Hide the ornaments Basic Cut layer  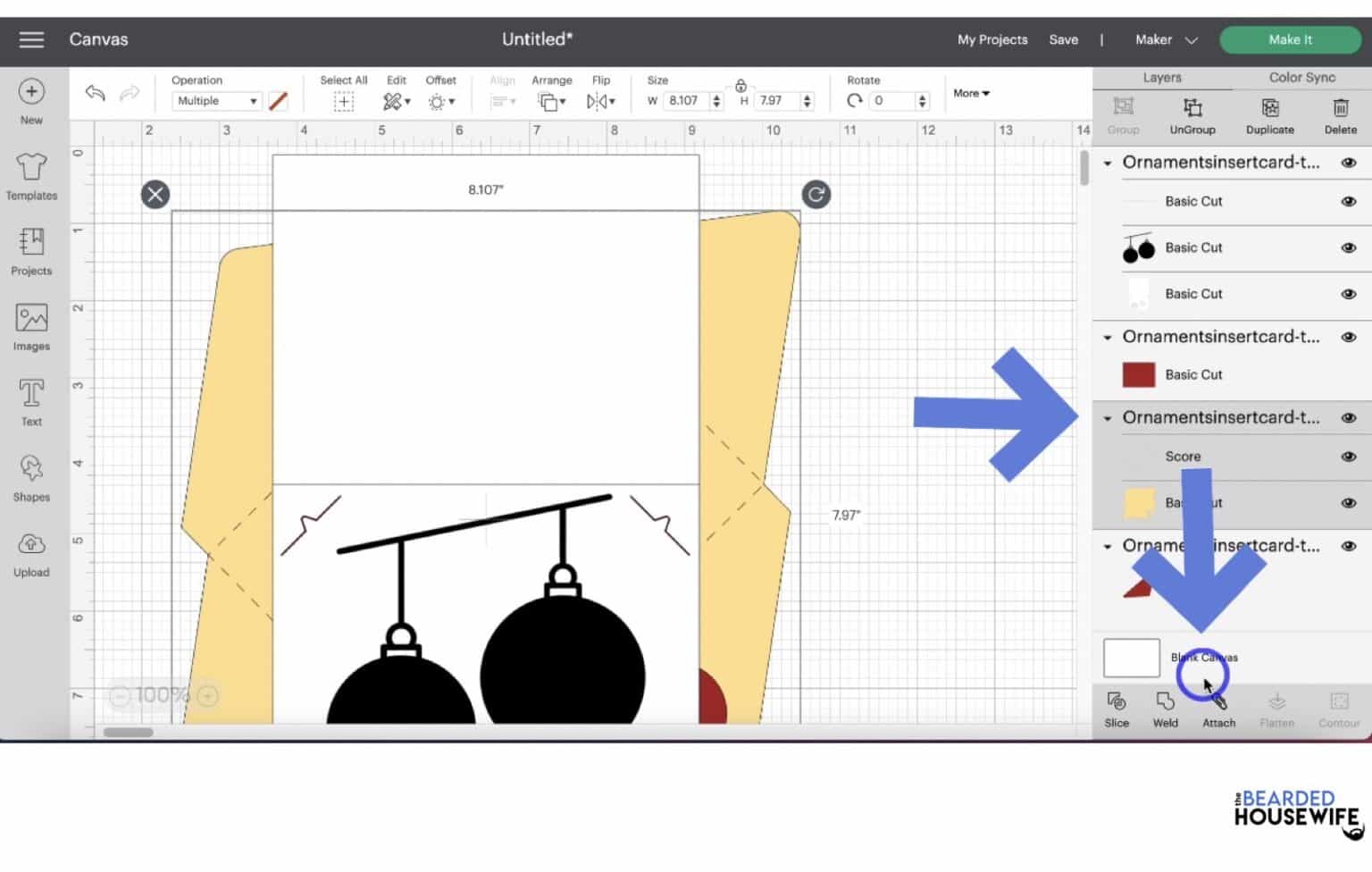(1349, 247)
